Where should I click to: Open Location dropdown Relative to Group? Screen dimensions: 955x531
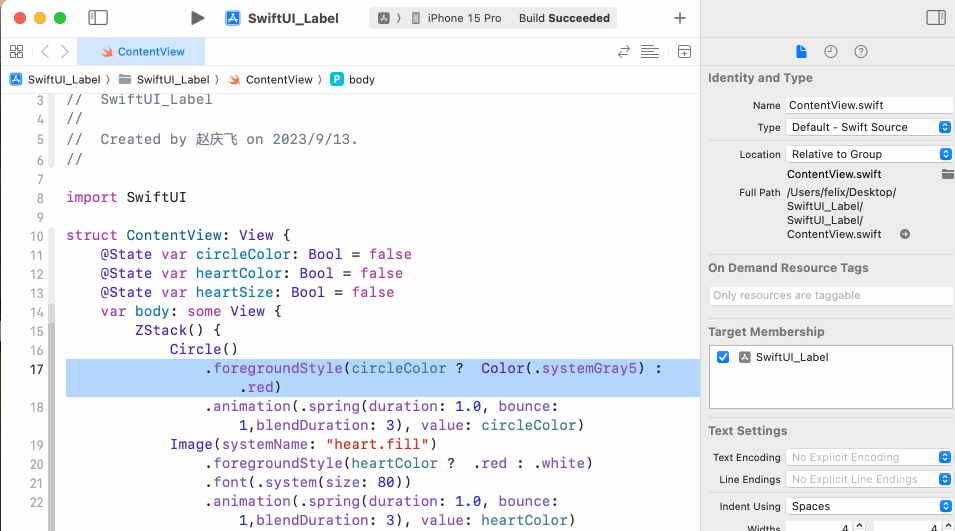869,154
